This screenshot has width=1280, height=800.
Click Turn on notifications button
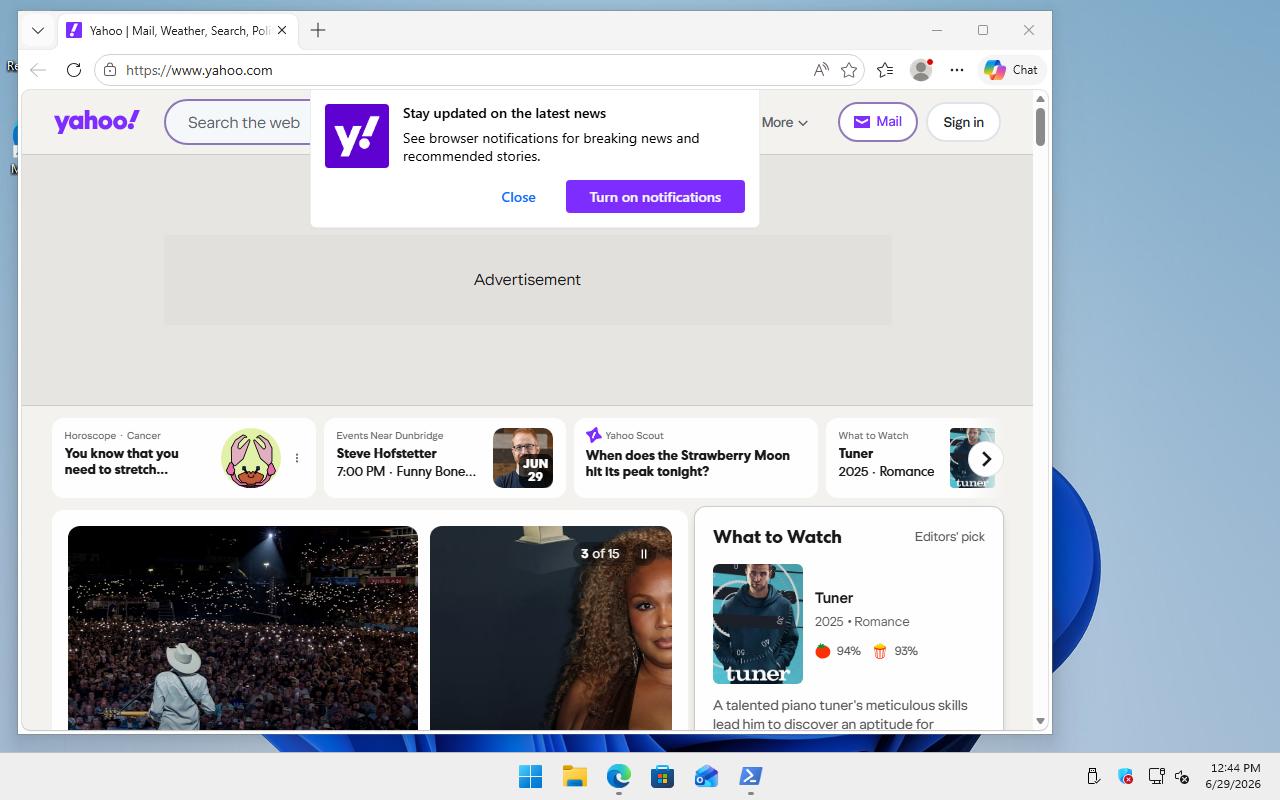(655, 197)
